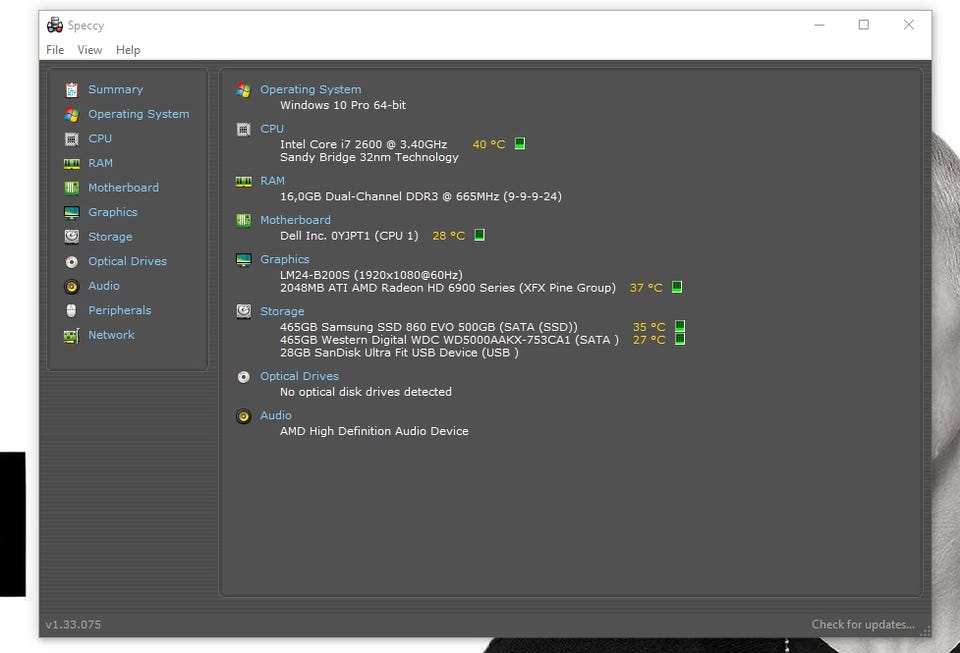Image resolution: width=960 pixels, height=653 pixels.
Task: Open the CPU section from sidebar
Action: [100, 138]
